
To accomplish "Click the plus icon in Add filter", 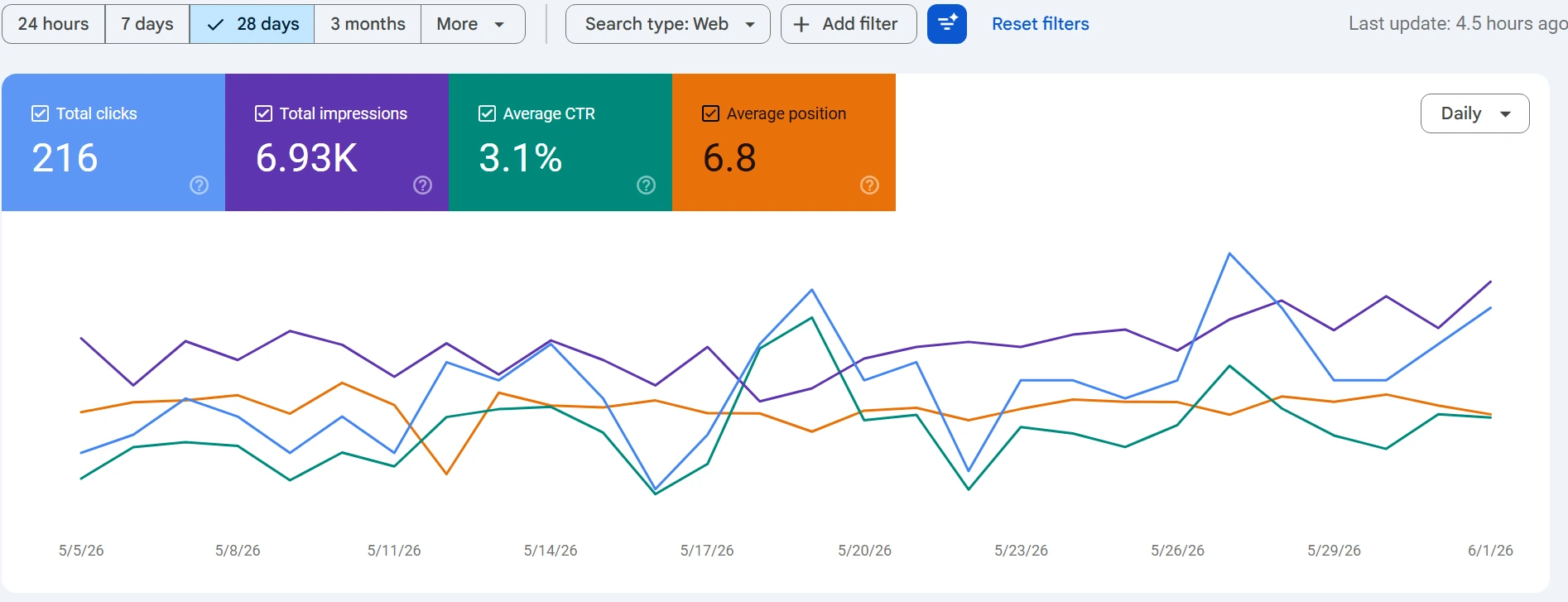I will click(x=801, y=24).
